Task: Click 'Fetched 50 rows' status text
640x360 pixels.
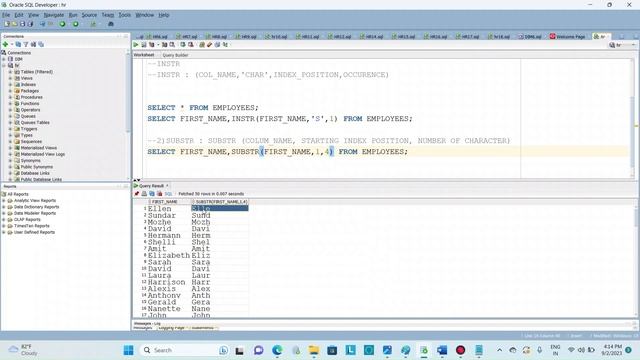Action: [x=211, y=194]
